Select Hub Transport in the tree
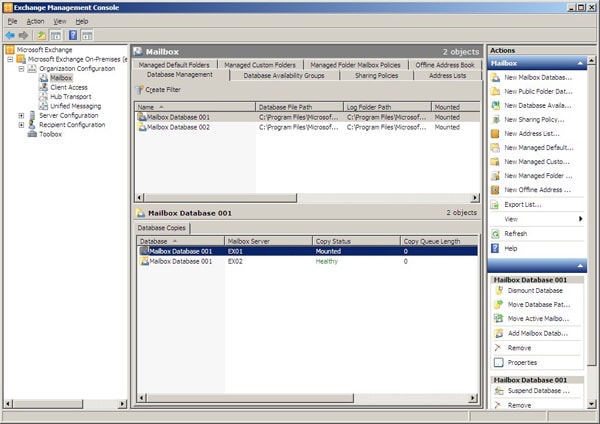This screenshot has width=600, height=424. 71,97
